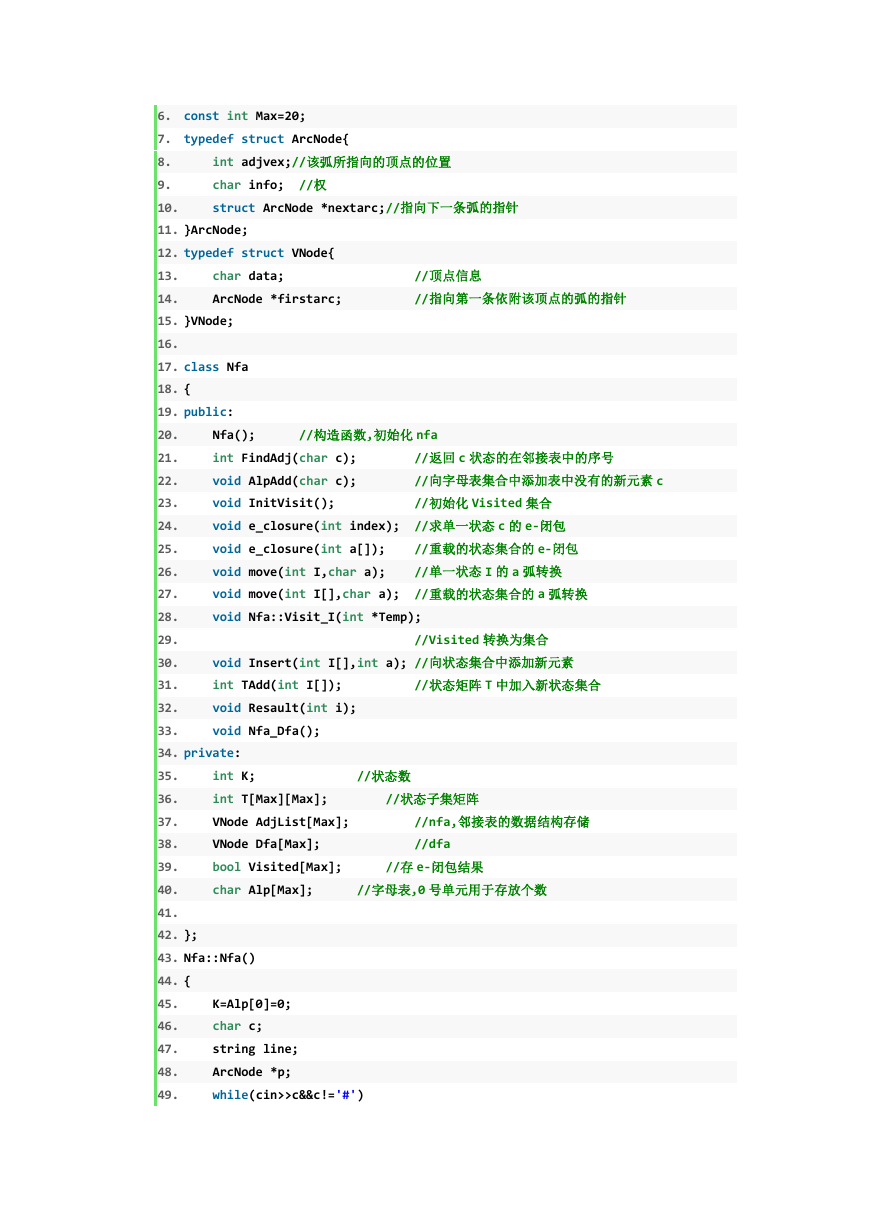Viewport: 869px width, 1228px height.
Task: Click comment '//构造函数,初始化nfa'
Action: 368,435
